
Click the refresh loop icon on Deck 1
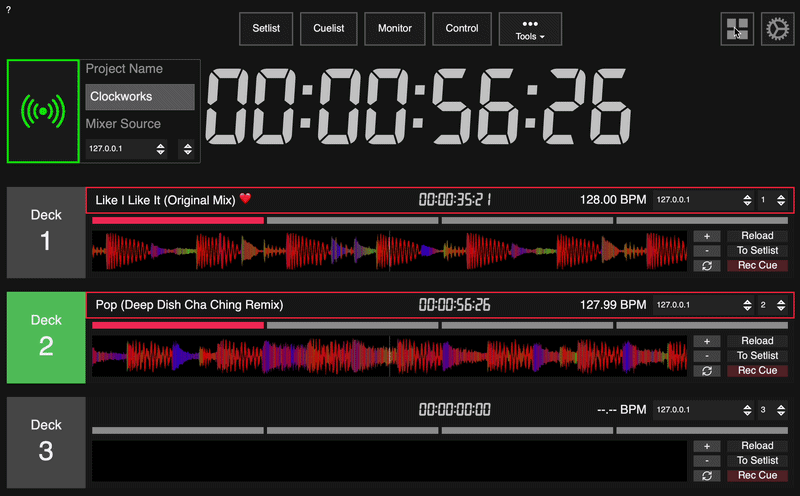707,265
